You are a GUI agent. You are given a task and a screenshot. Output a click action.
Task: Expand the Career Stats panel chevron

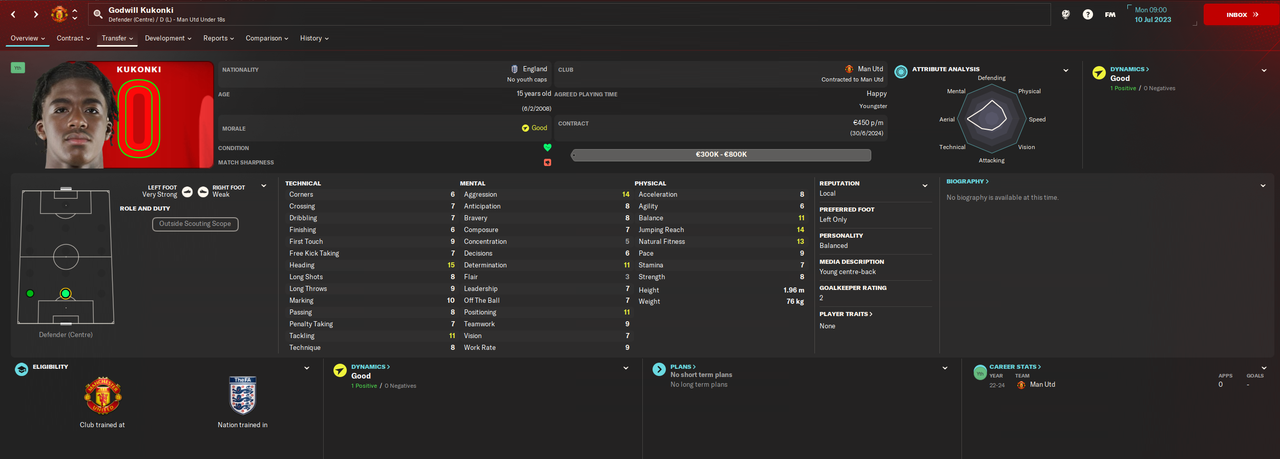pyautogui.click(x=1265, y=368)
